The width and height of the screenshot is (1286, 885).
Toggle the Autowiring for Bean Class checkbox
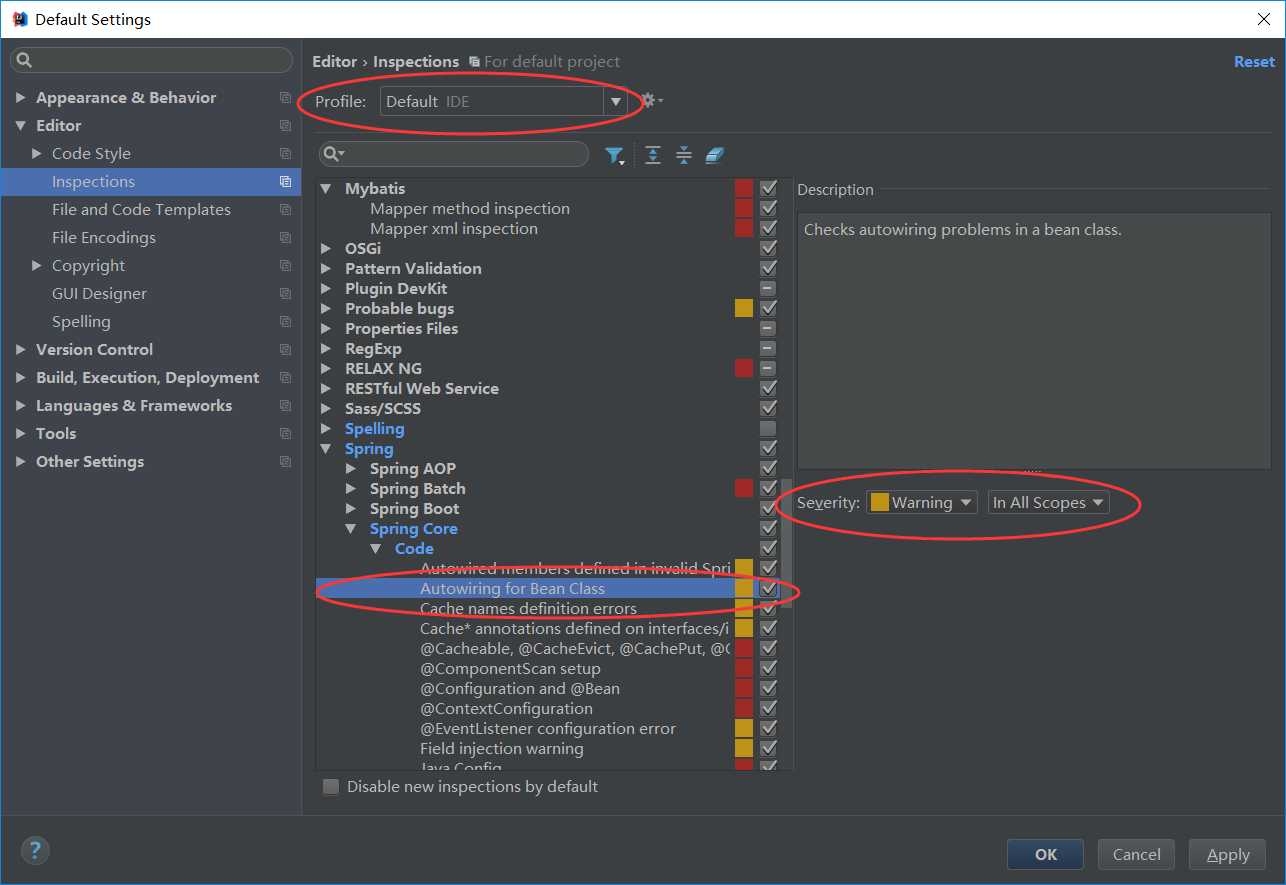pos(768,588)
